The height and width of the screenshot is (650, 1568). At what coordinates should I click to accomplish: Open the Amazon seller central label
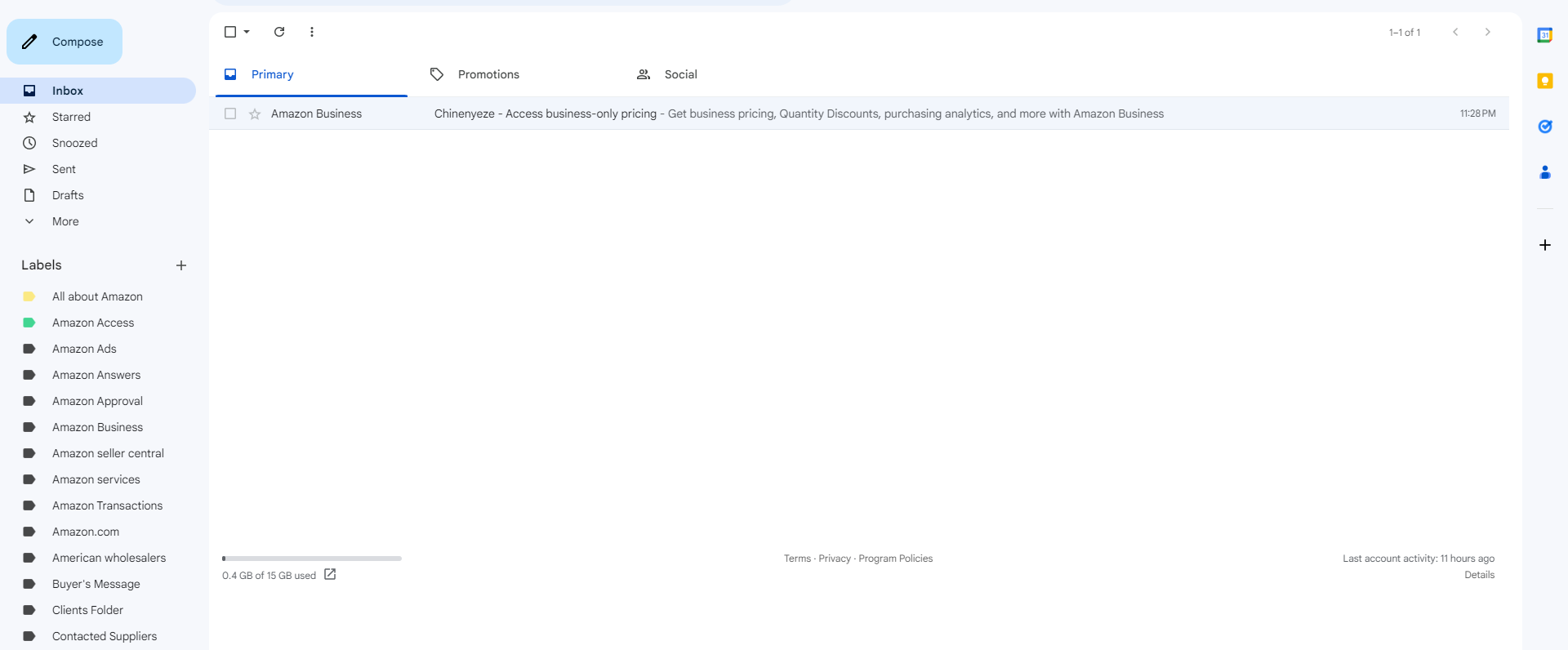tap(98, 453)
